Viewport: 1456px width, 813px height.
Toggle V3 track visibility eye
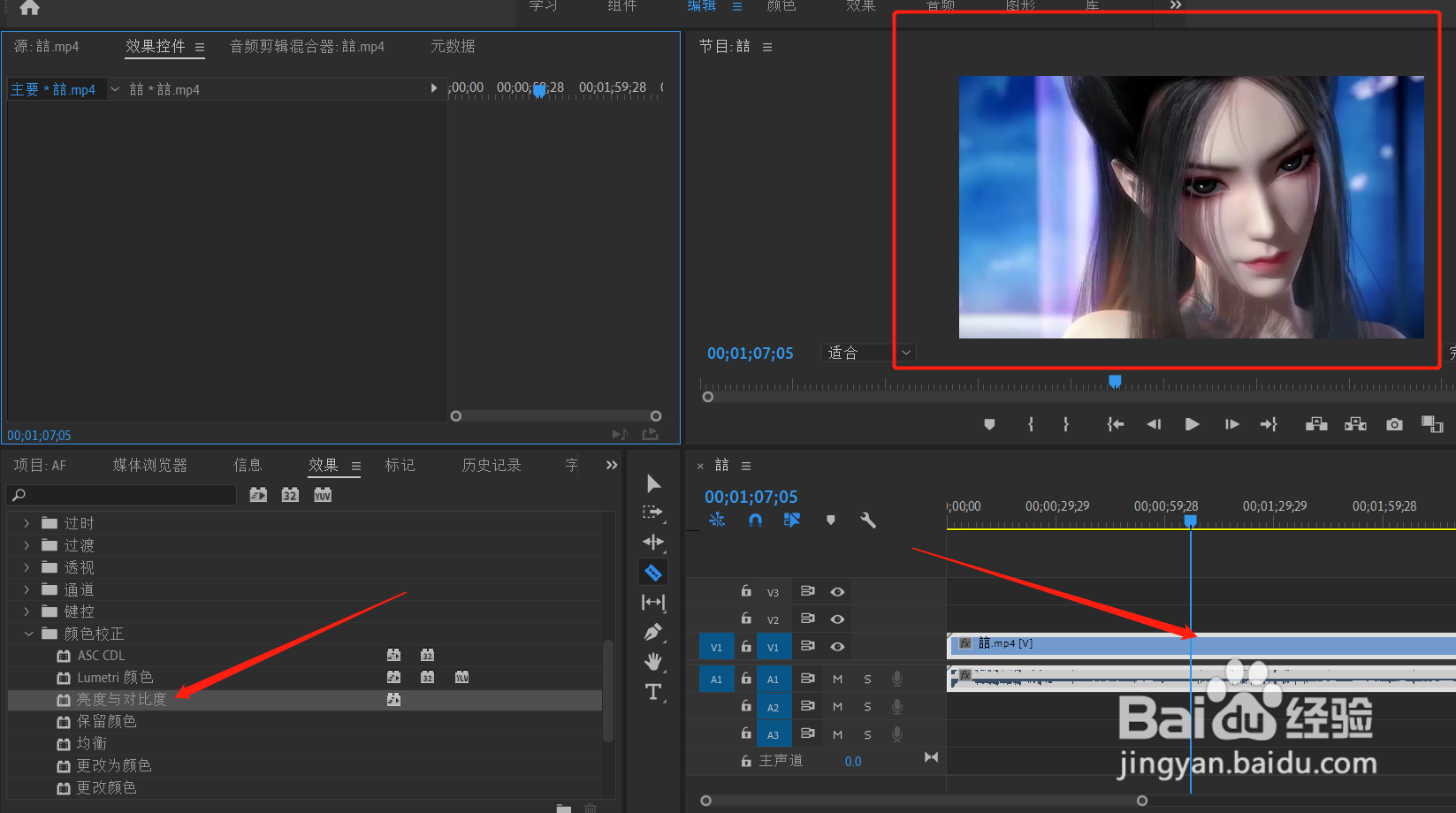[x=837, y=592]
